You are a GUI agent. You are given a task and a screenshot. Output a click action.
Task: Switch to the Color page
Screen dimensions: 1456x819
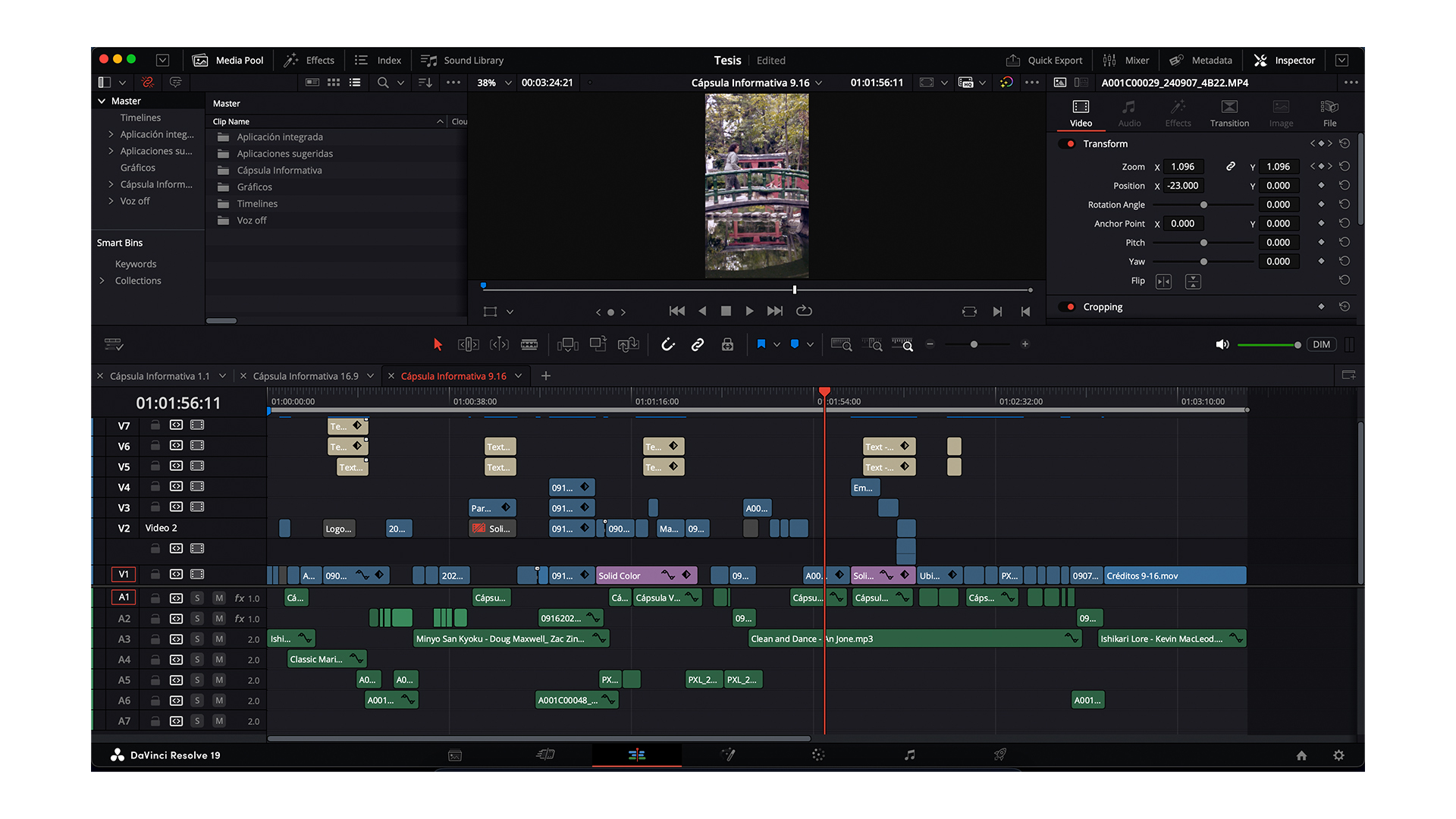tap(818, 755)
